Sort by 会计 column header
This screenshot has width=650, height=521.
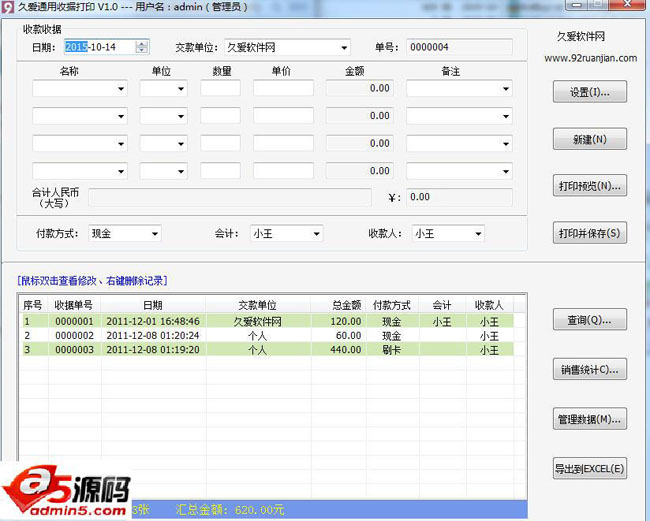coord(442,305)
